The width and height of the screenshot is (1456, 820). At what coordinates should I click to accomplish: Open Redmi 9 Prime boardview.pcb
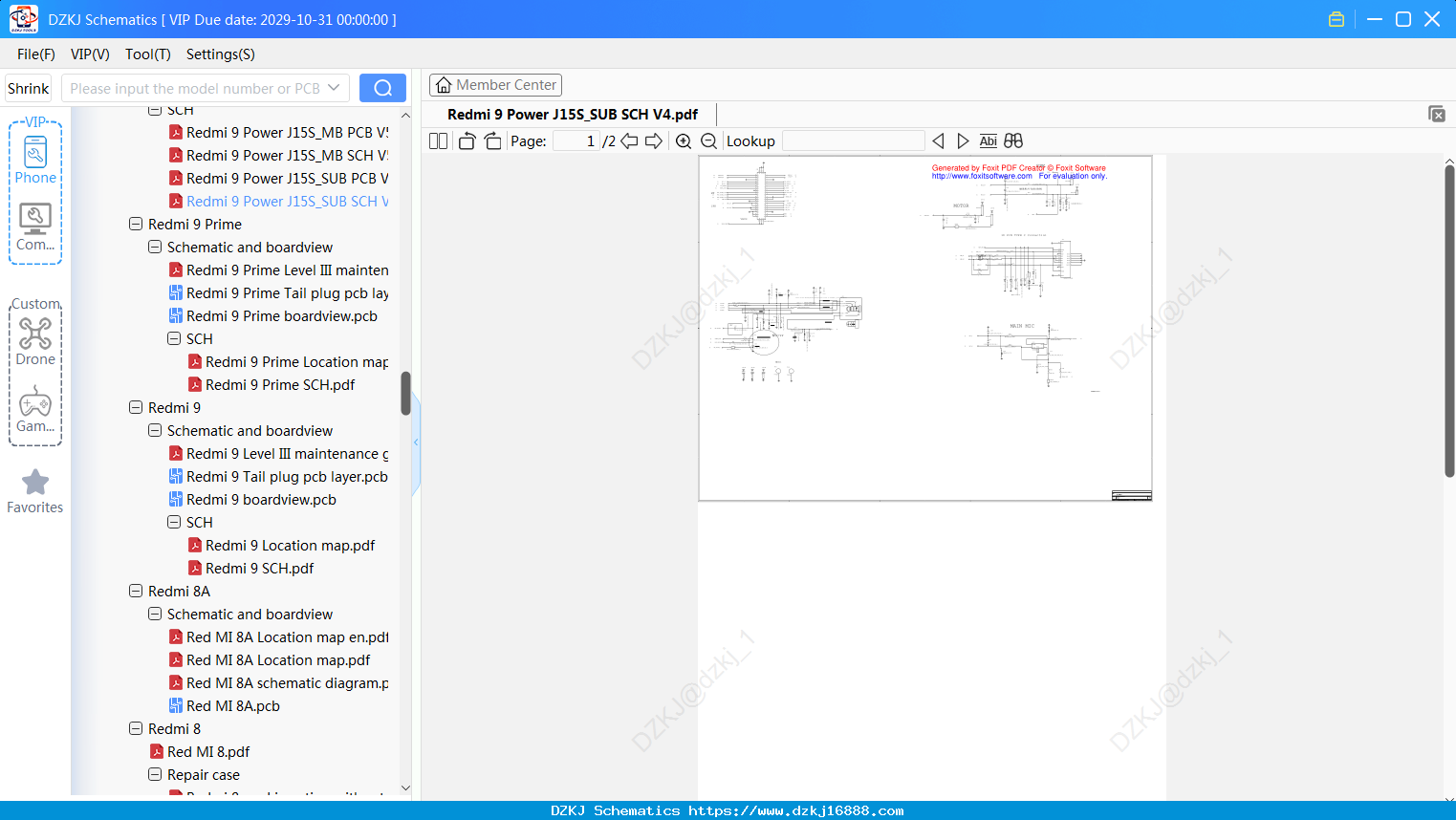tap(282, 316)
